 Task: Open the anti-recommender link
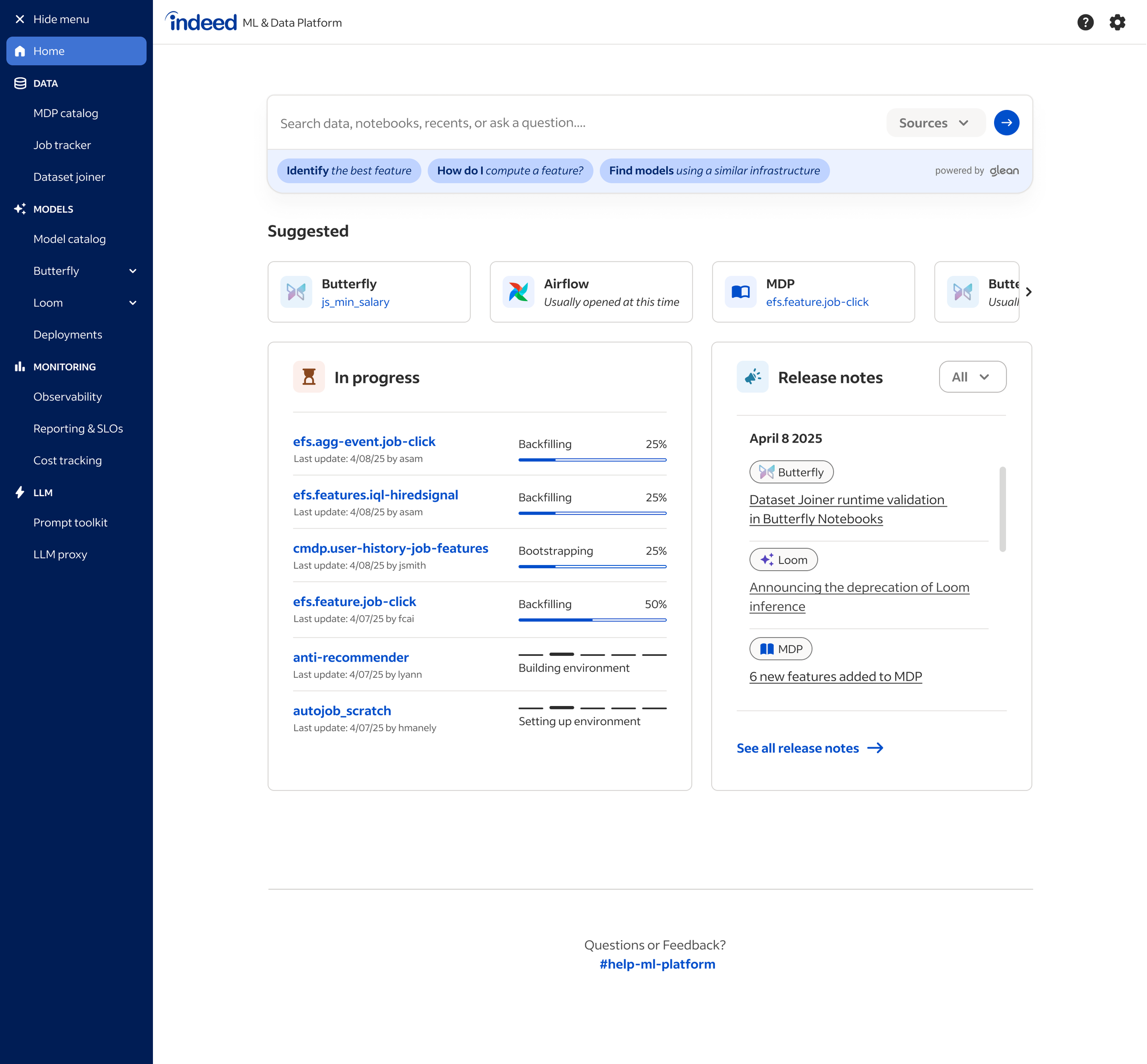click(x=351, y=658)
